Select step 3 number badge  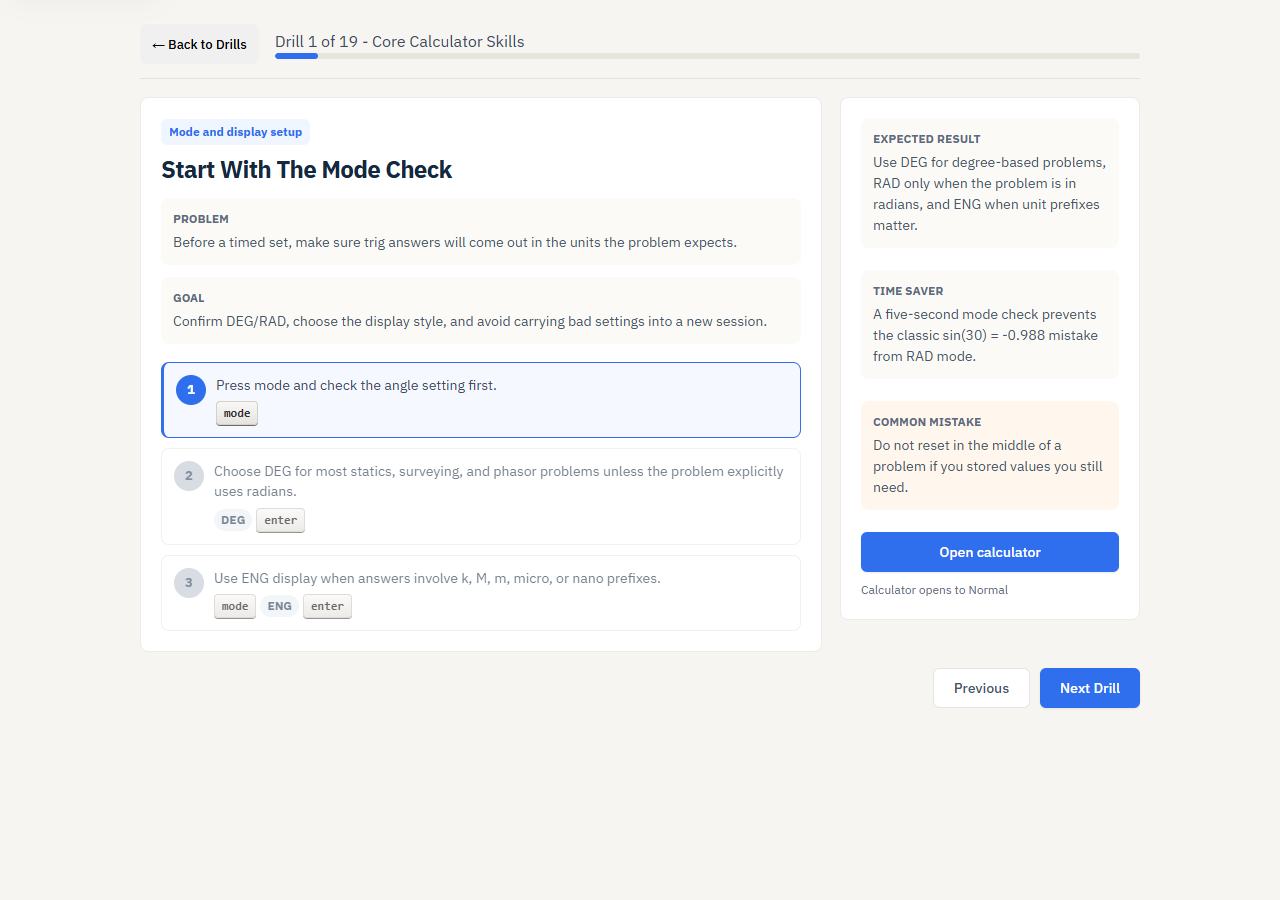[x=189, y=583]
